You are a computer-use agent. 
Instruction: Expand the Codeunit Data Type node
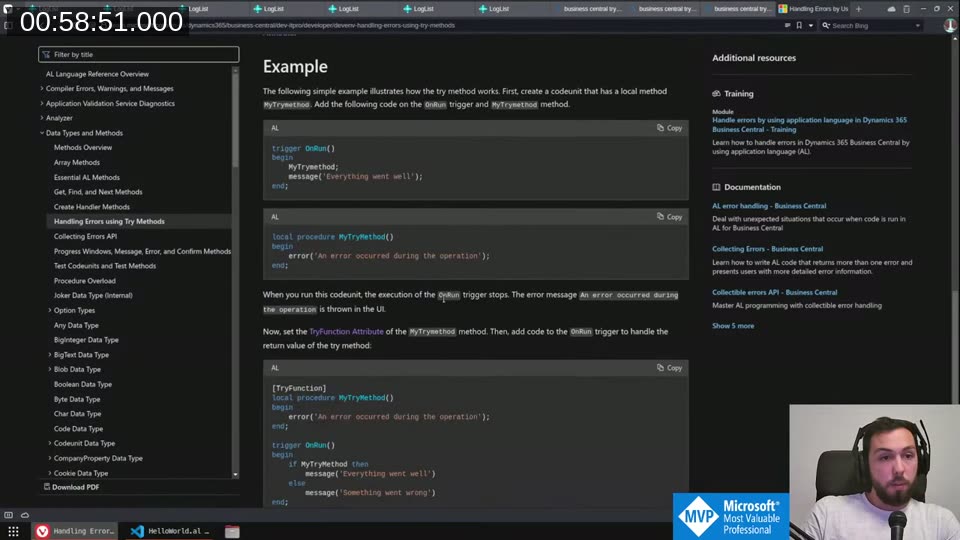coord(50,443)
